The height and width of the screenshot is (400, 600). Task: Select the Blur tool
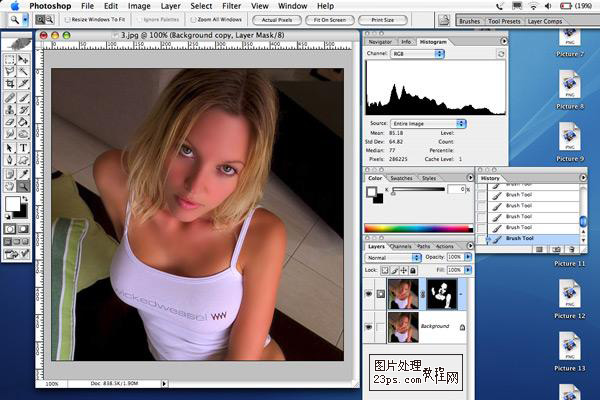(x=10, y=134)
